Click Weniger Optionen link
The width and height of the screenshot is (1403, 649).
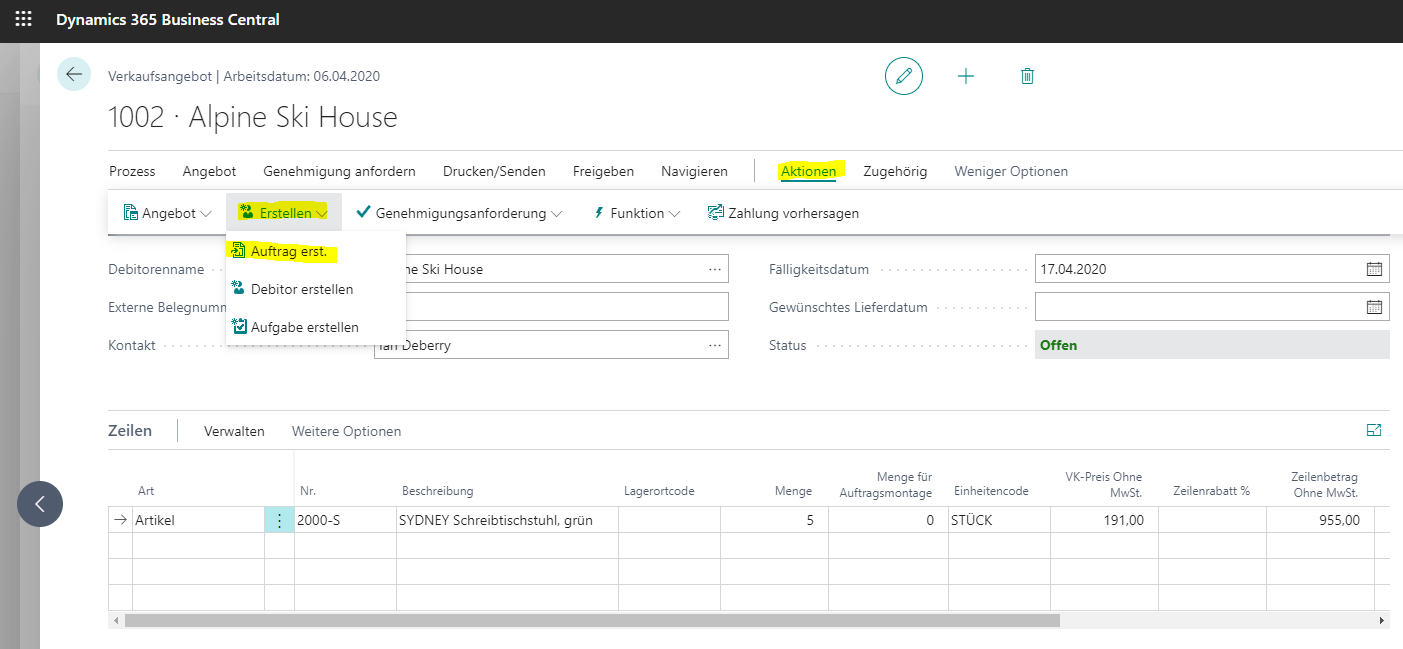(1011, 171)
